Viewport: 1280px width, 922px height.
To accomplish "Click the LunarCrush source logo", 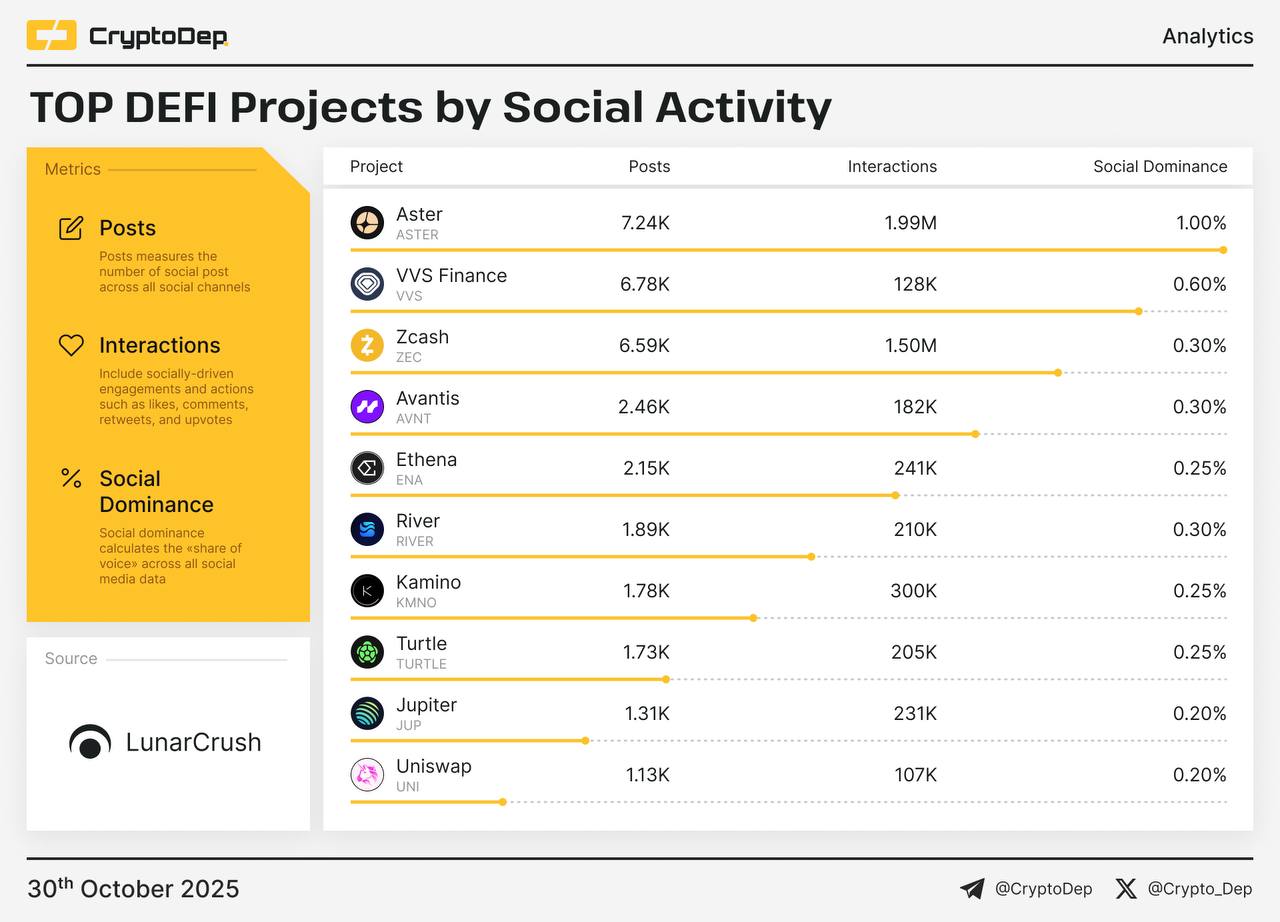I will 165,742.
